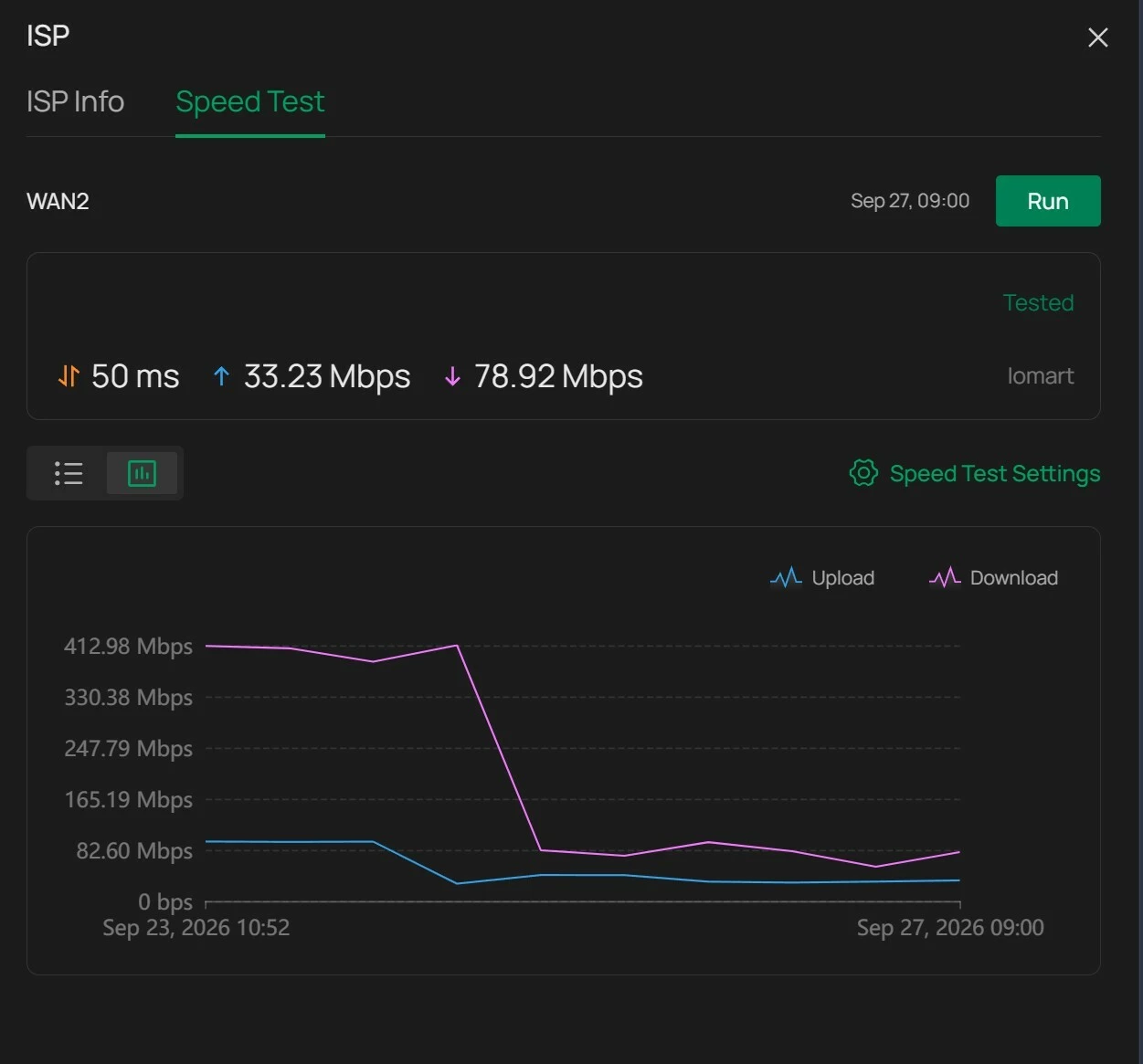Click the orange latency arrows icon
1143x1064 pixels.
(69, 375)
